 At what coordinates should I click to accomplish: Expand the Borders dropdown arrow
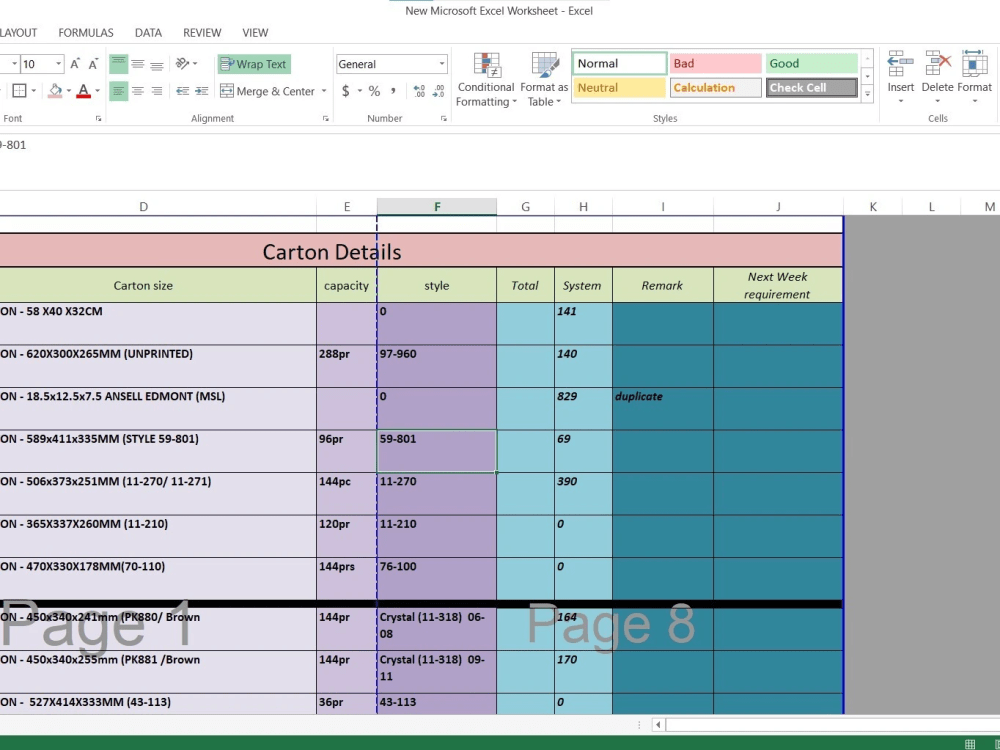click(x=33, y=91)
